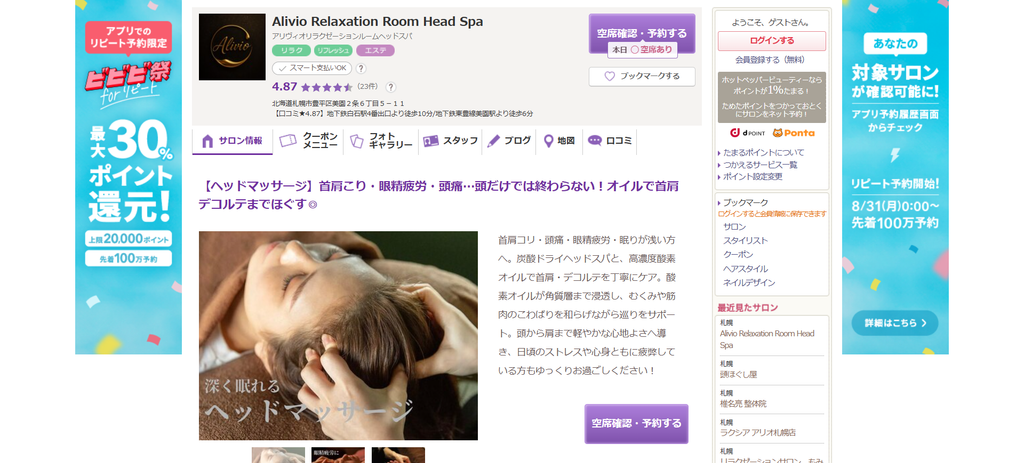
Task: Click the リフレッシュ tag
Action: (x=333, y=50)
